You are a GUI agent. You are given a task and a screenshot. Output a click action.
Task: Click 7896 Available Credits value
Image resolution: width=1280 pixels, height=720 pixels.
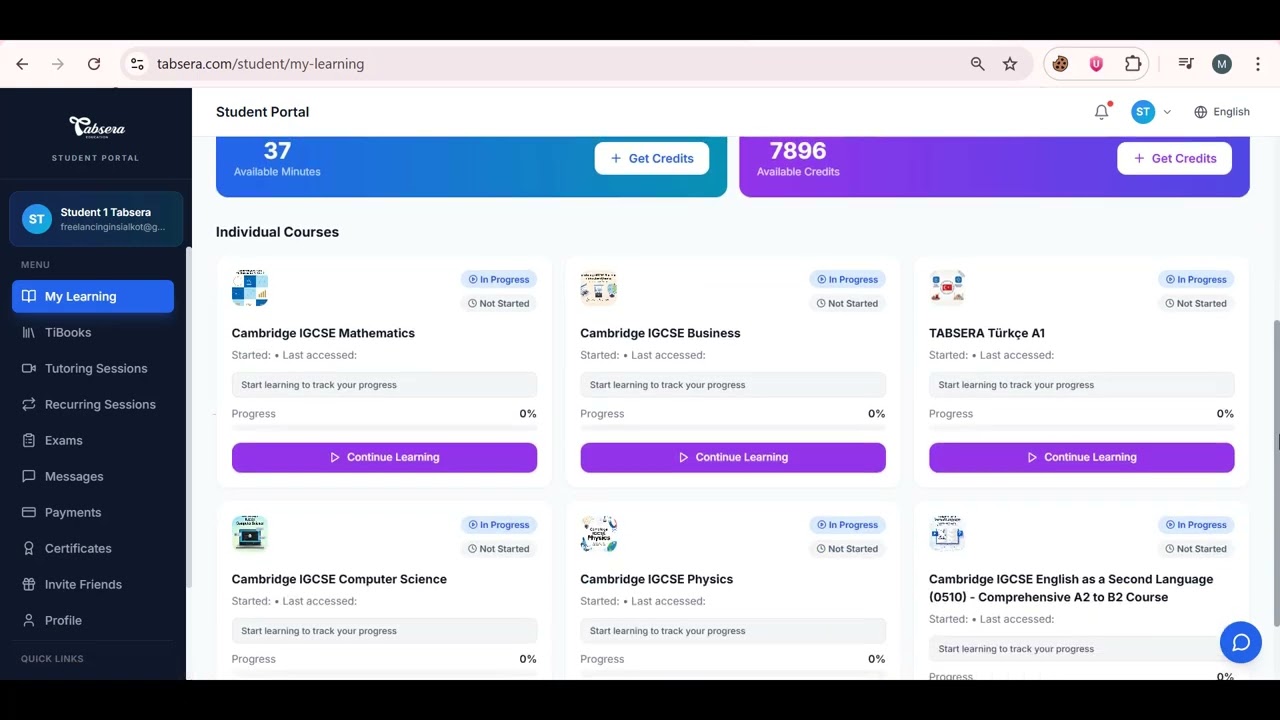[798, 151]
